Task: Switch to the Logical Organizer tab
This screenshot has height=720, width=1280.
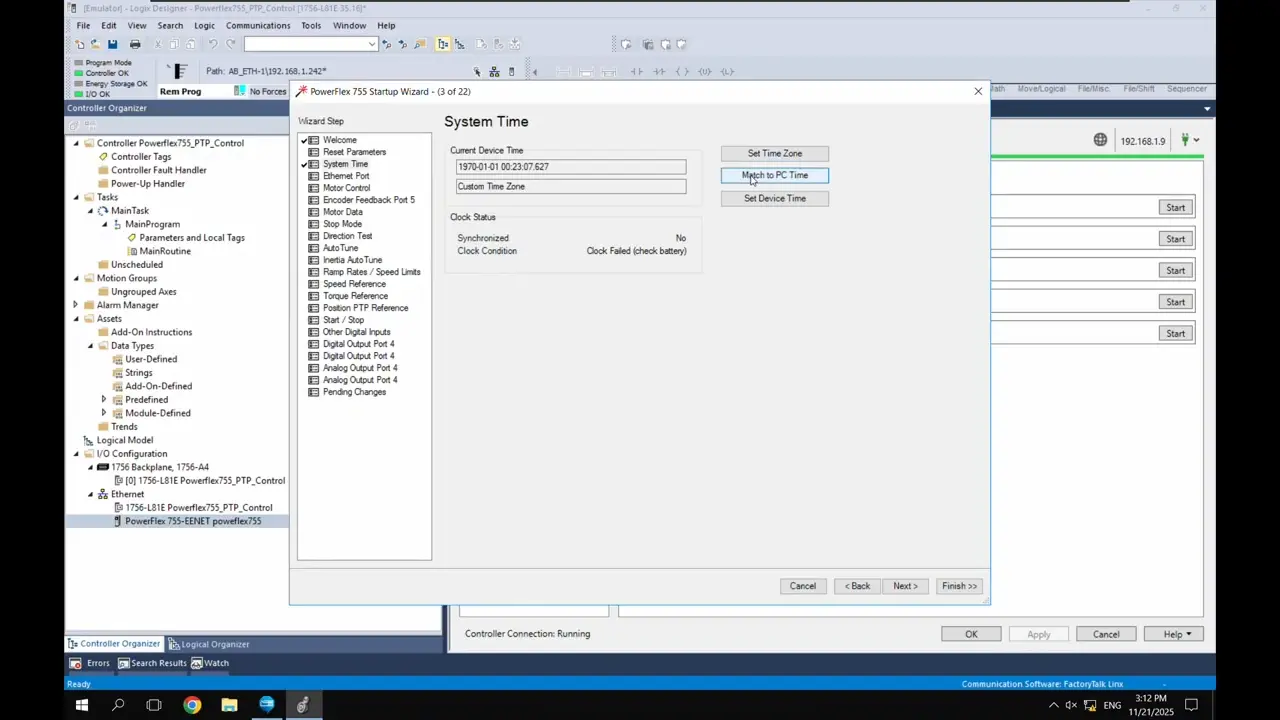Action: click(x=208, y=644)
